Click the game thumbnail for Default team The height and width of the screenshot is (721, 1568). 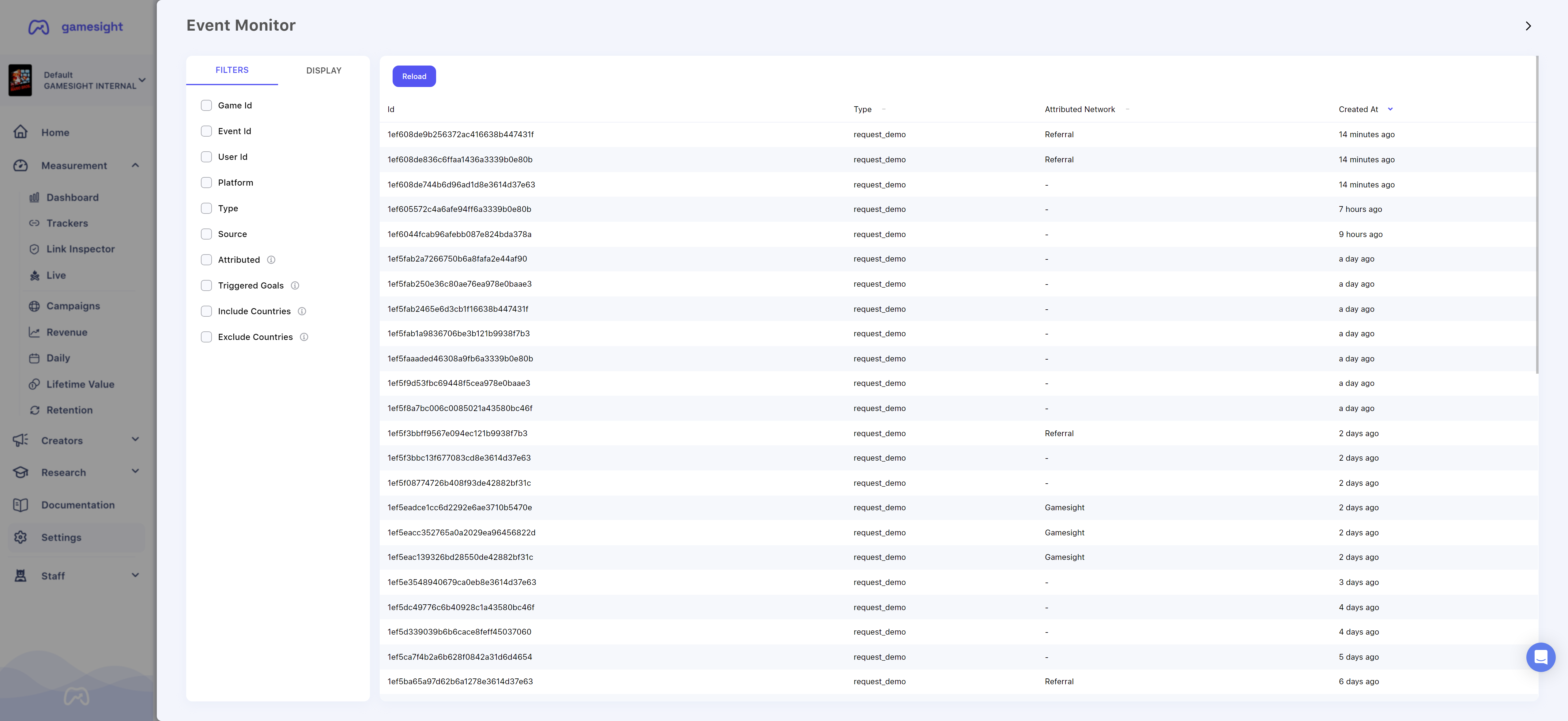20,80
